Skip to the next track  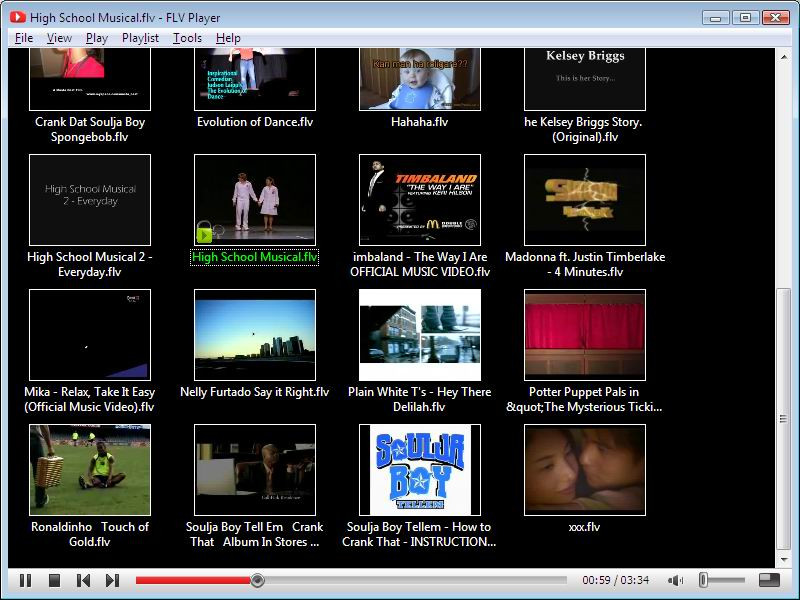coord(112,580)
